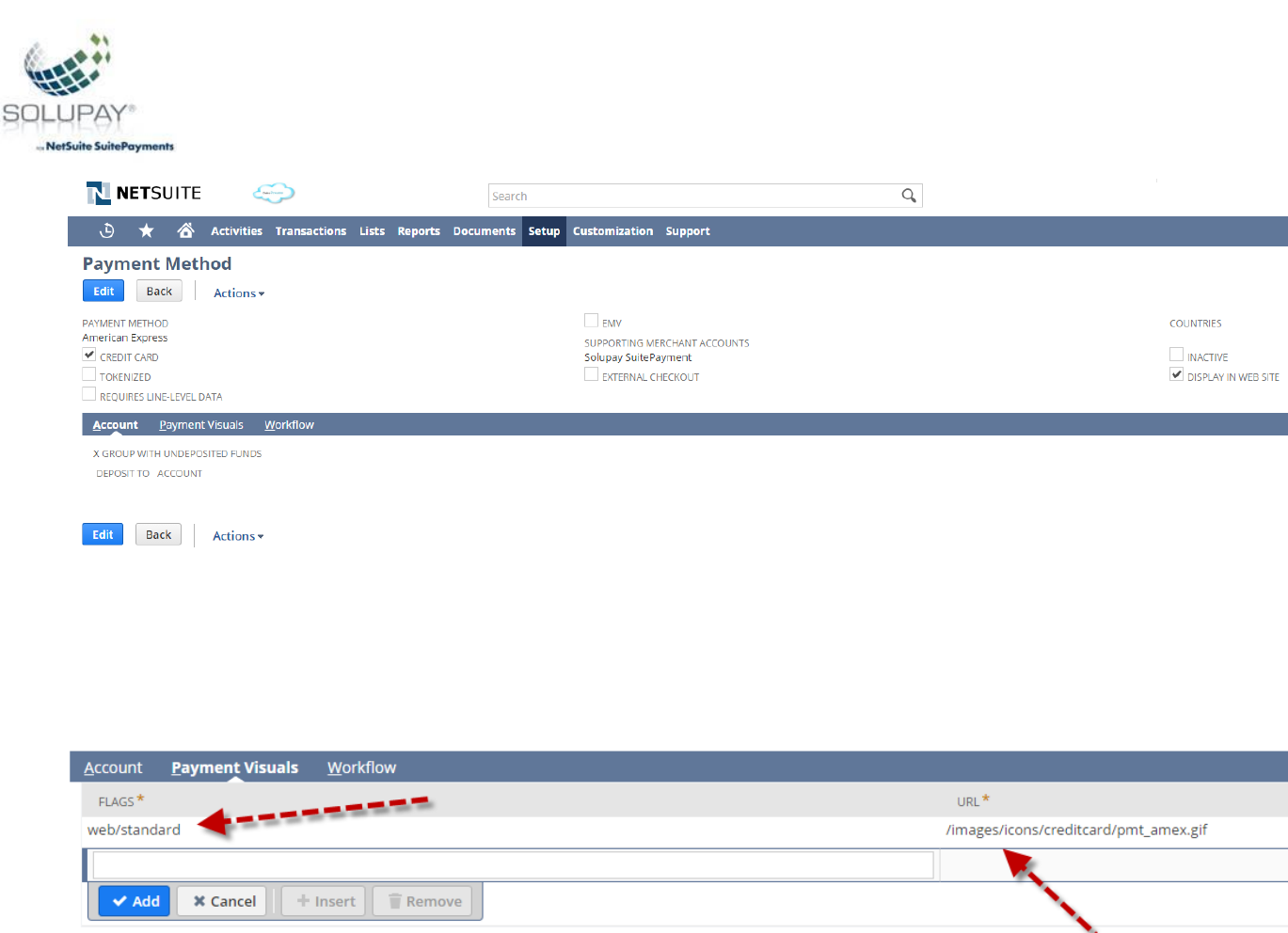The image size is (1288, 933).
Task: Open the Recent Records clock icon
Action: [x=107, y=230]
